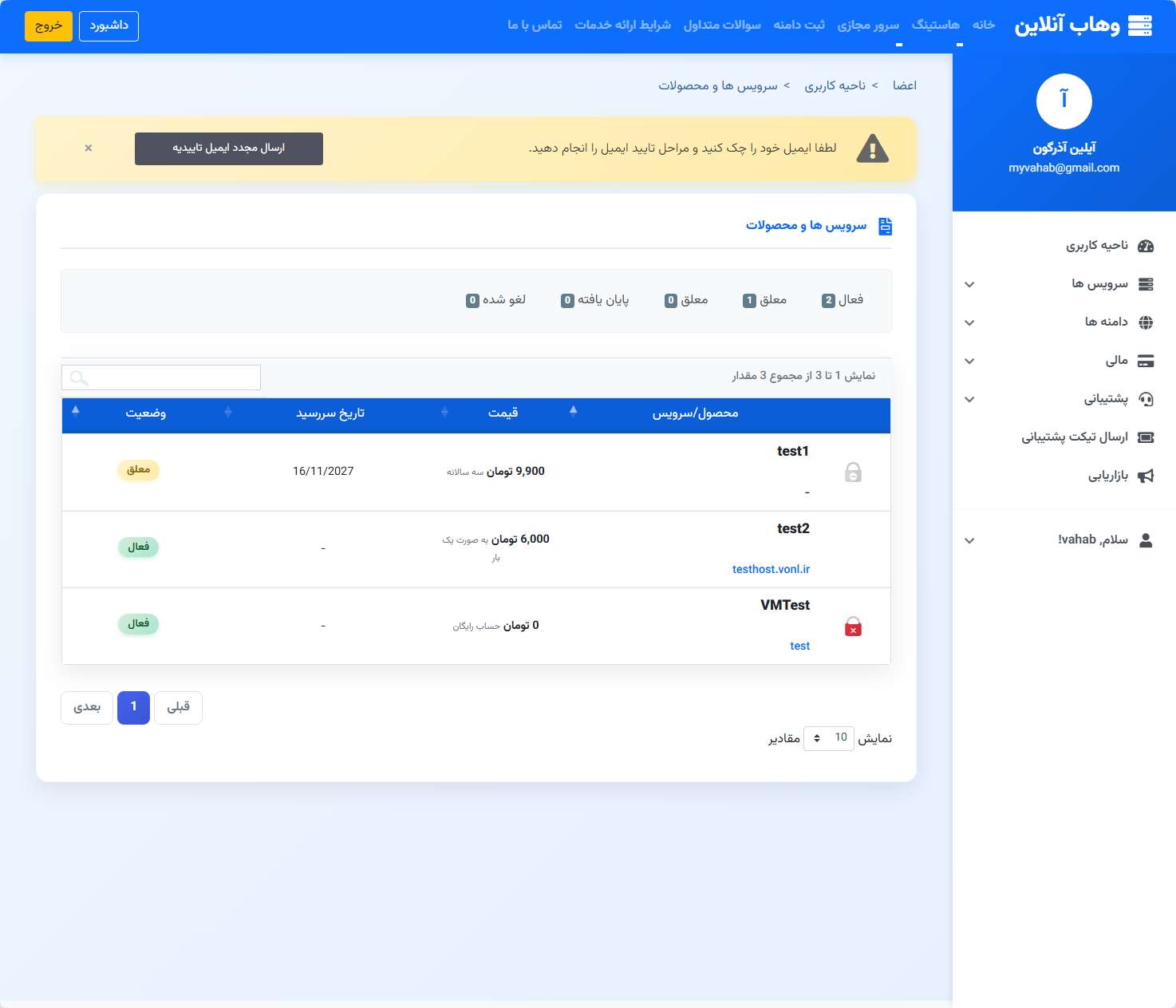Dismiss the email verification alert
Viewport: 1176px width, 1008px height.
(x=89, y=148)
